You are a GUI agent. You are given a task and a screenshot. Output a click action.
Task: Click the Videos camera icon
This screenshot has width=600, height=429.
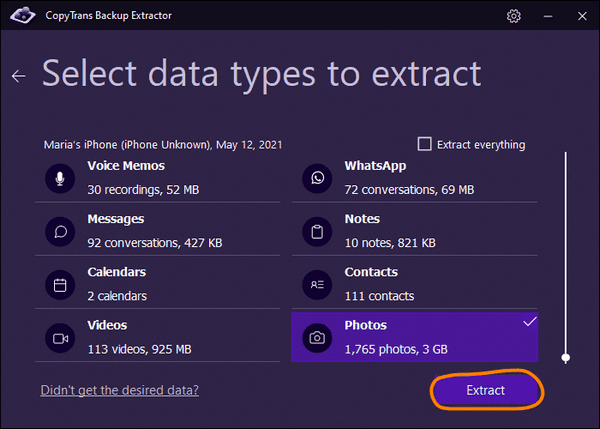(60, 338)
